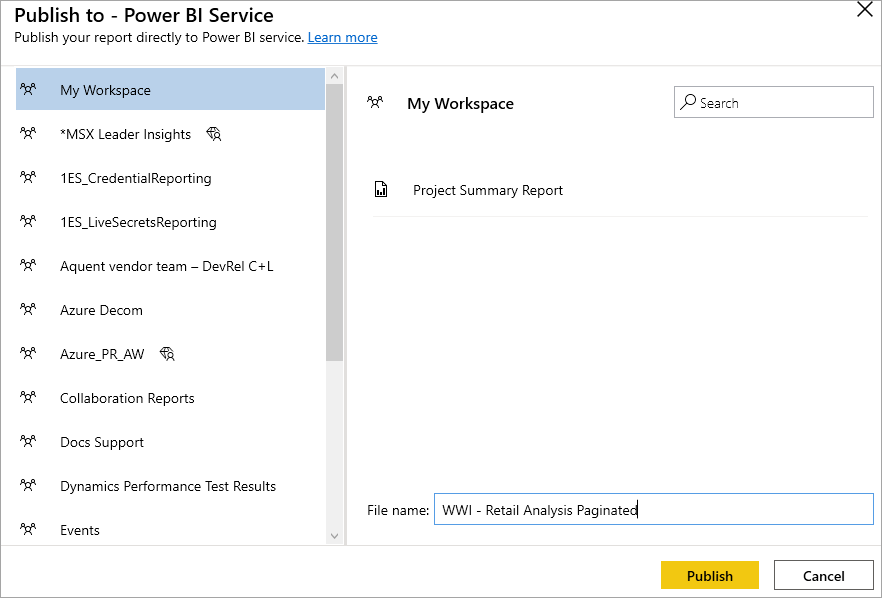Click the My Workspace people icon in the right pane
The image size is (882, 598).
pyautogui.click(x=375, y=103)
